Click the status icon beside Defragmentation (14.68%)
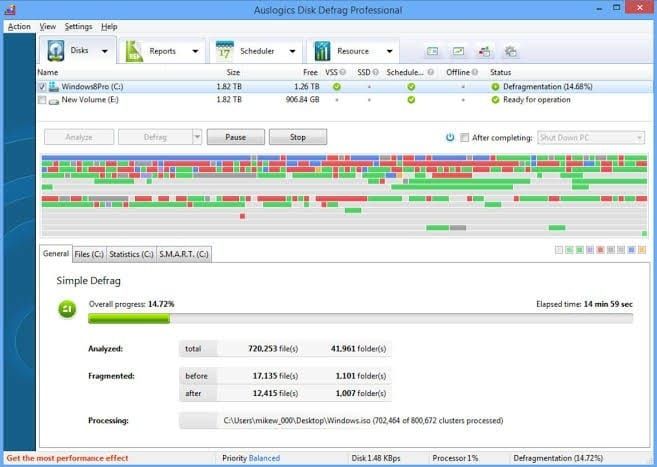 (495, 87)
